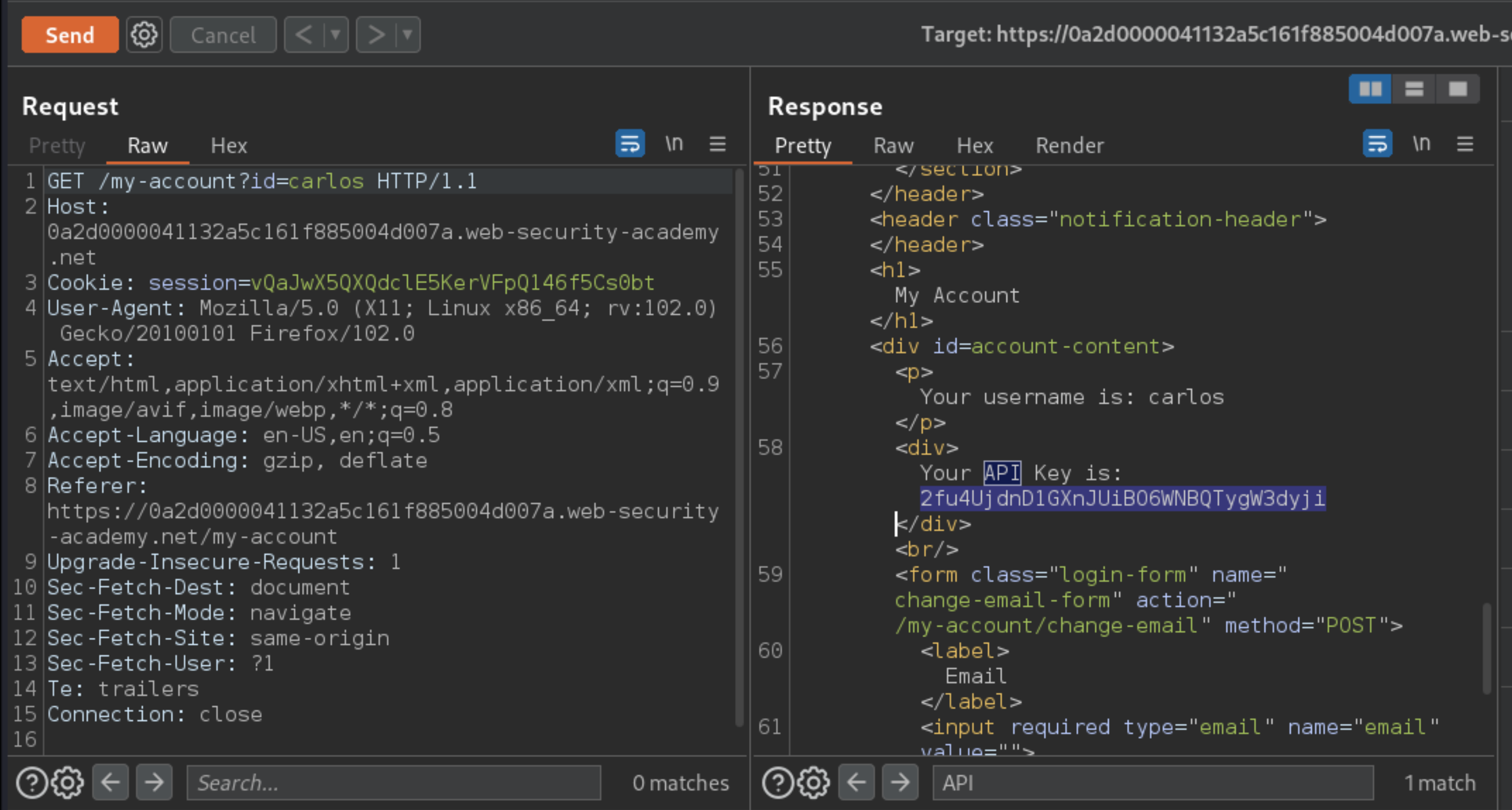Click the 'Te: trailers' header line
This screenshot has width=1512, height=810.
click(123, 689)
